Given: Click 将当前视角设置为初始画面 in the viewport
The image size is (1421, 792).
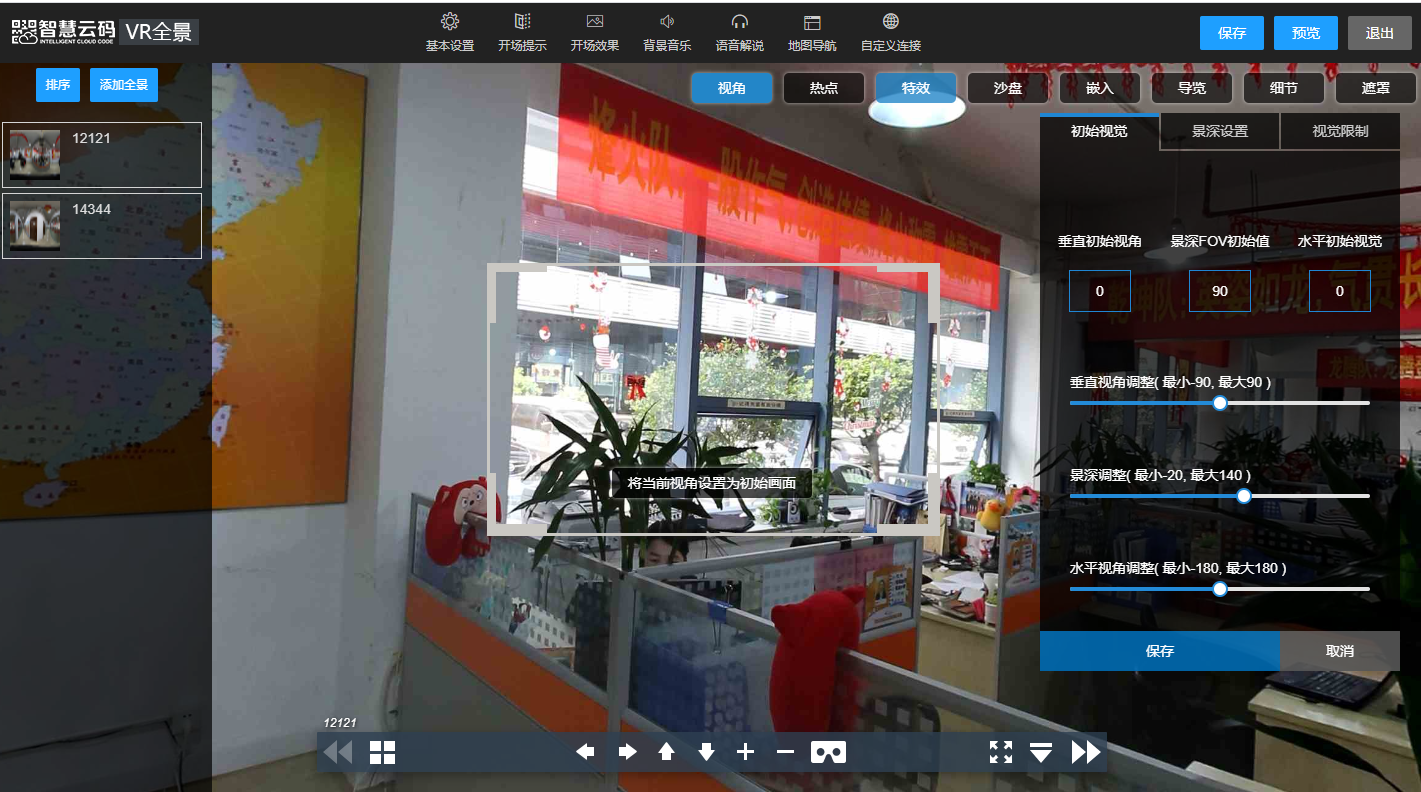Looking at the screenshot, I should pos(711,483).
